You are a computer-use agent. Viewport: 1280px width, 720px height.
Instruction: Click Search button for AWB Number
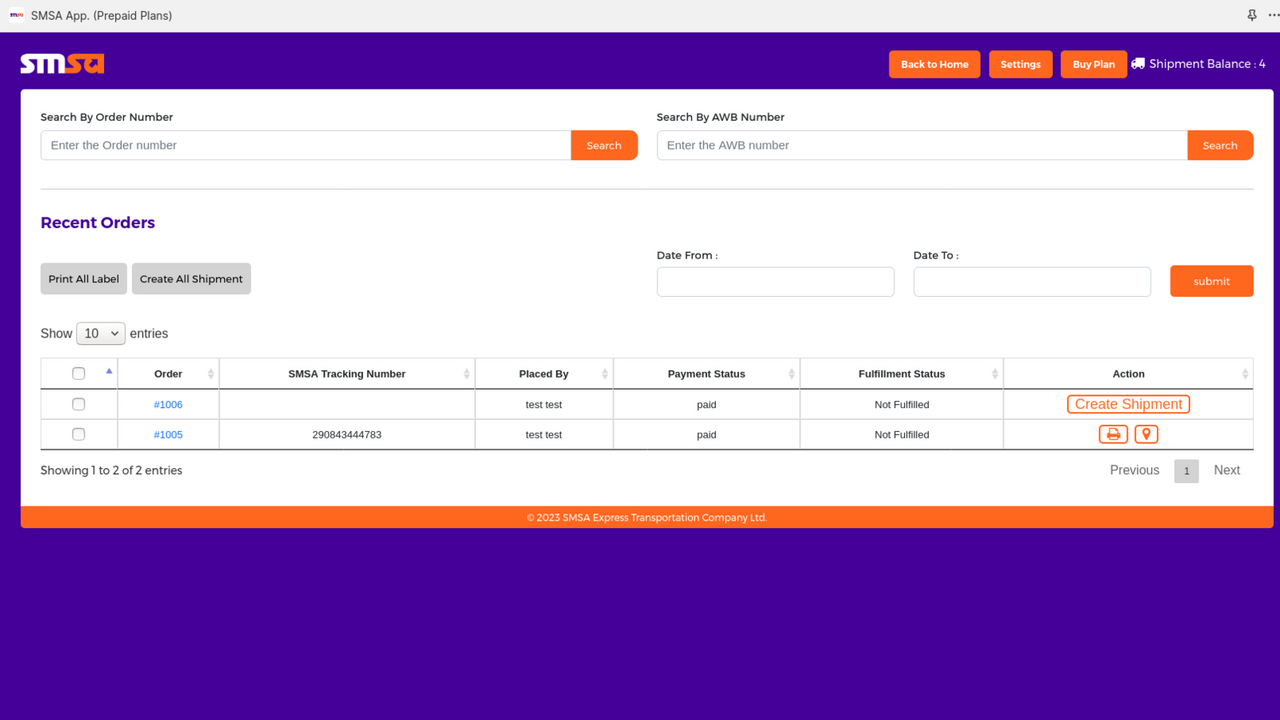click(1220, 145)
